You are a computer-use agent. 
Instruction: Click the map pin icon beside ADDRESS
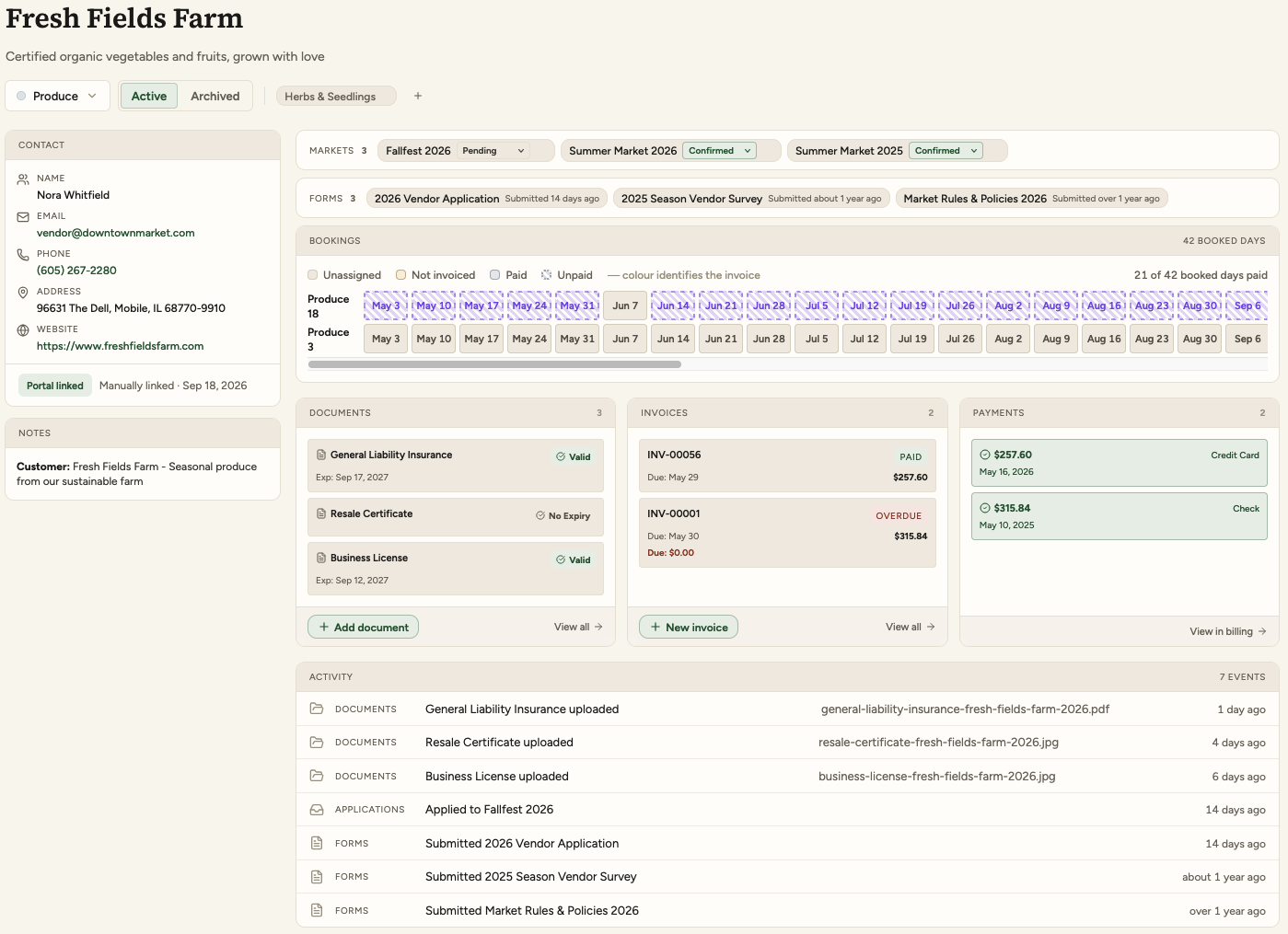pos(23,293)
